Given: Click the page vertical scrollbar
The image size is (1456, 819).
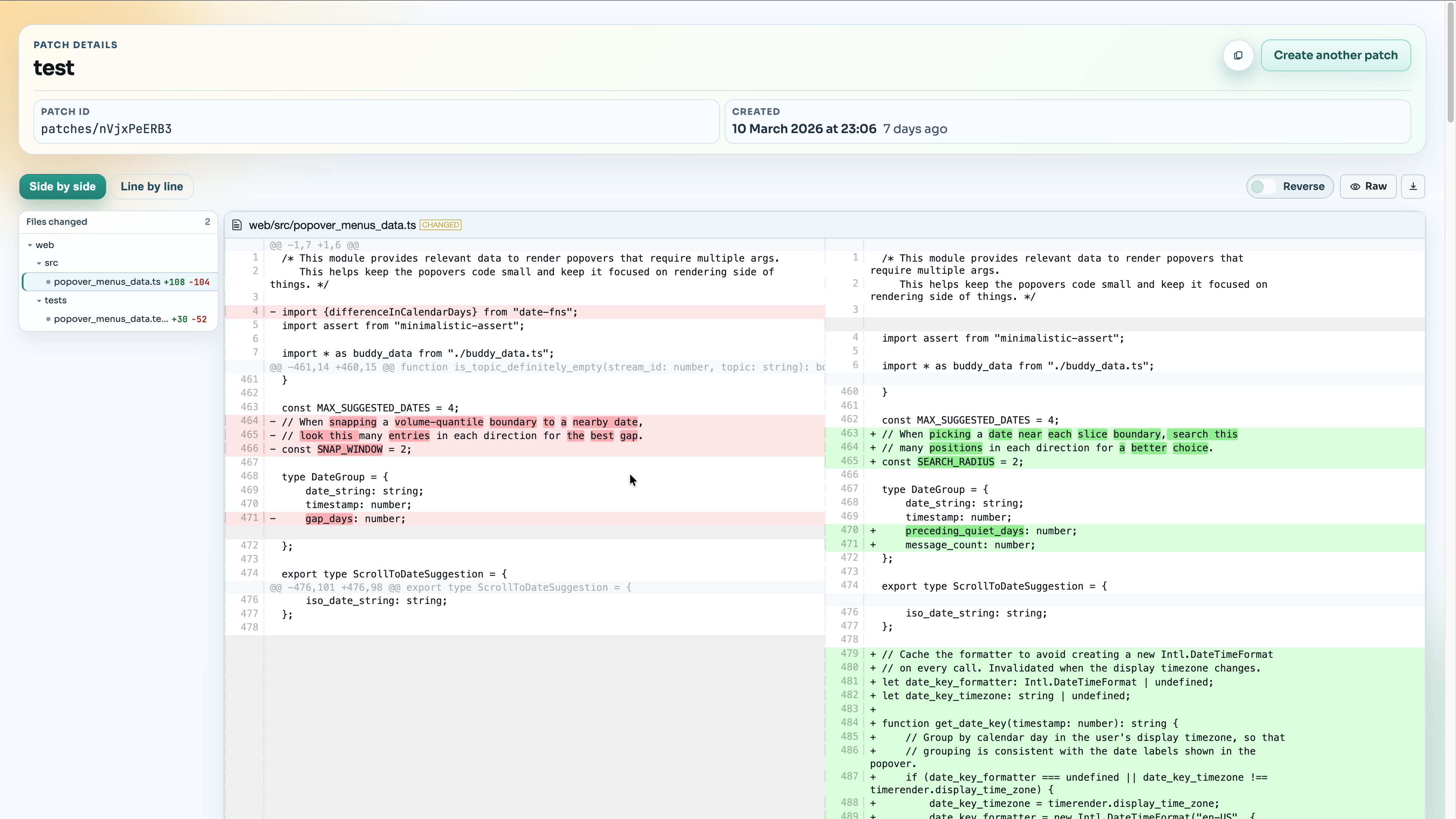Looking at the screenshot, I should click(x=1450, y=62).
